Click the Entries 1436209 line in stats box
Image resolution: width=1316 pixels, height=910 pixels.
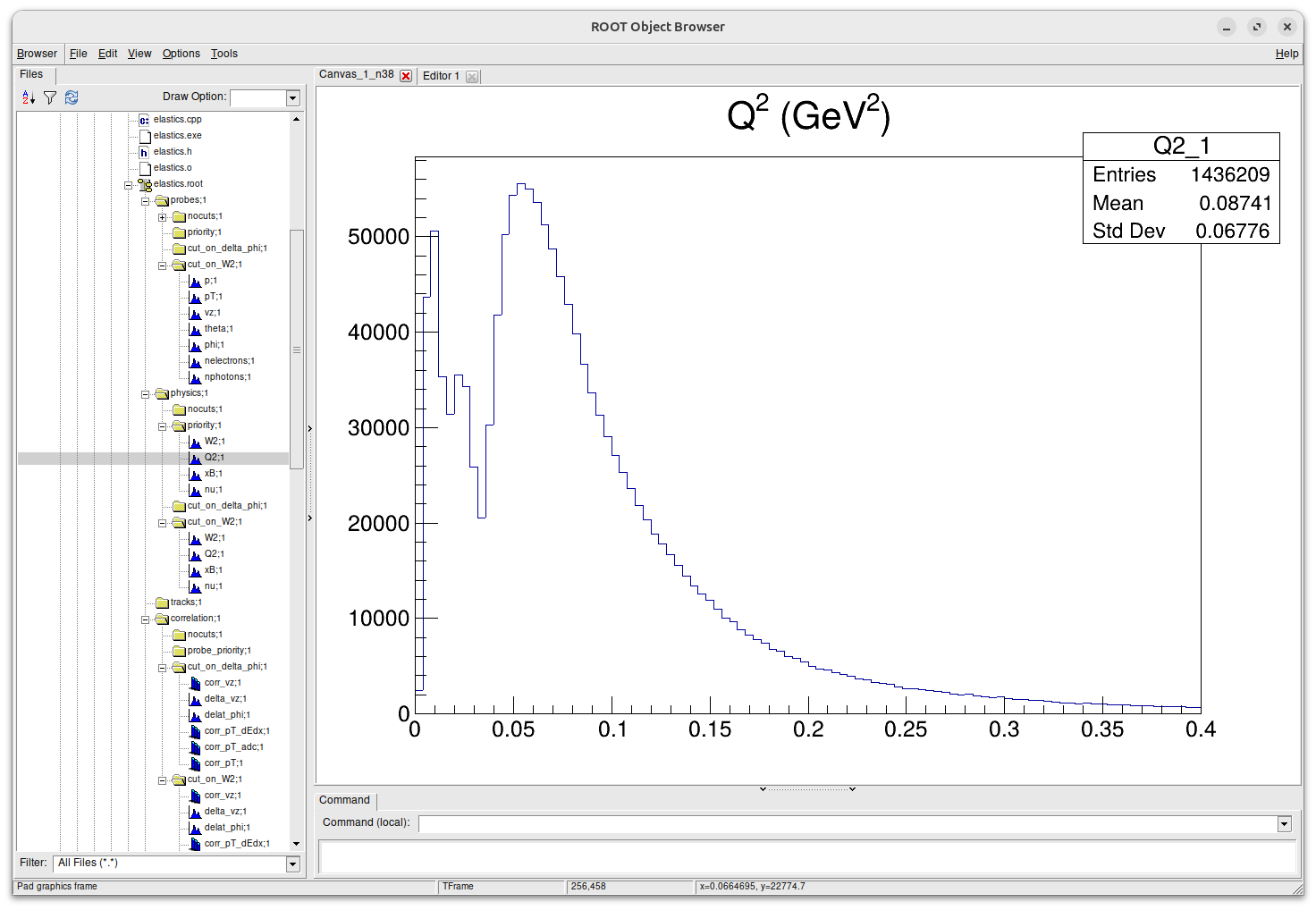(1180, 174)
